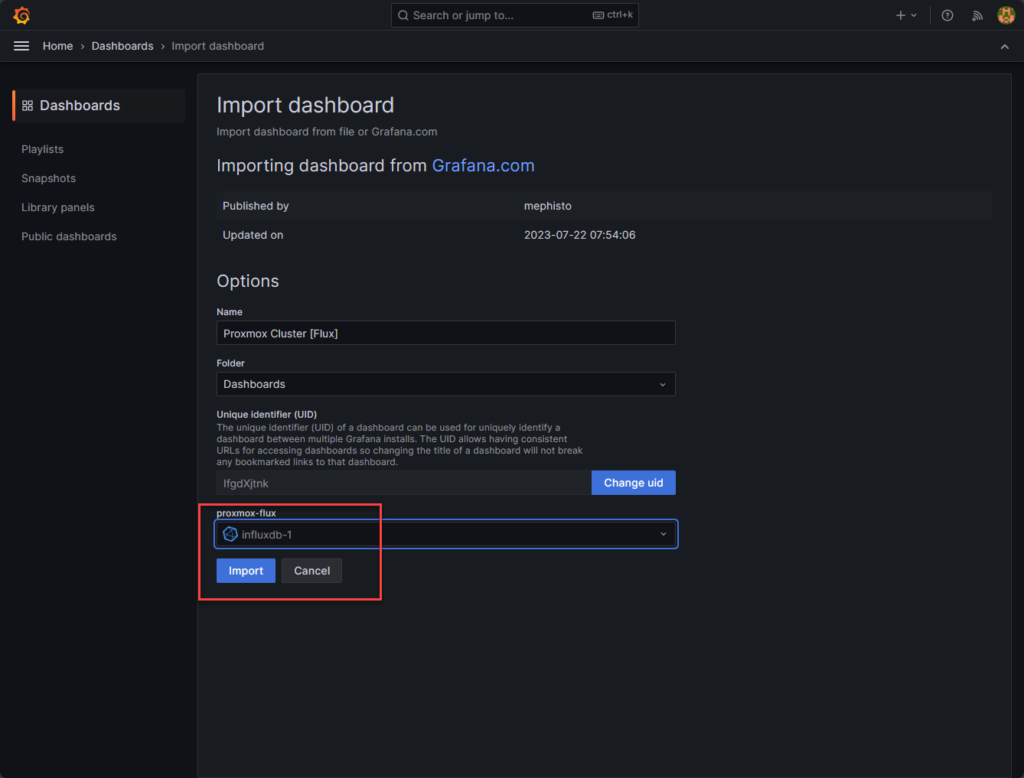Collapse the page with the top-right chevron
The image size is (1024, 778).
1004,46
